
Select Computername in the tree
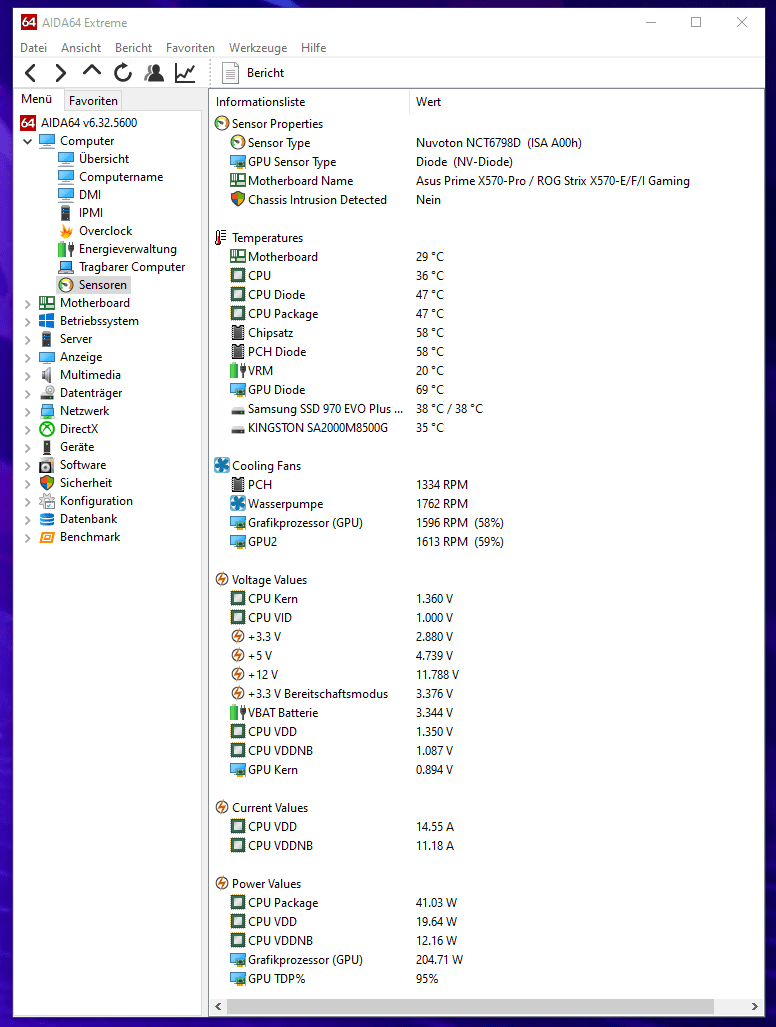point(121,177)
